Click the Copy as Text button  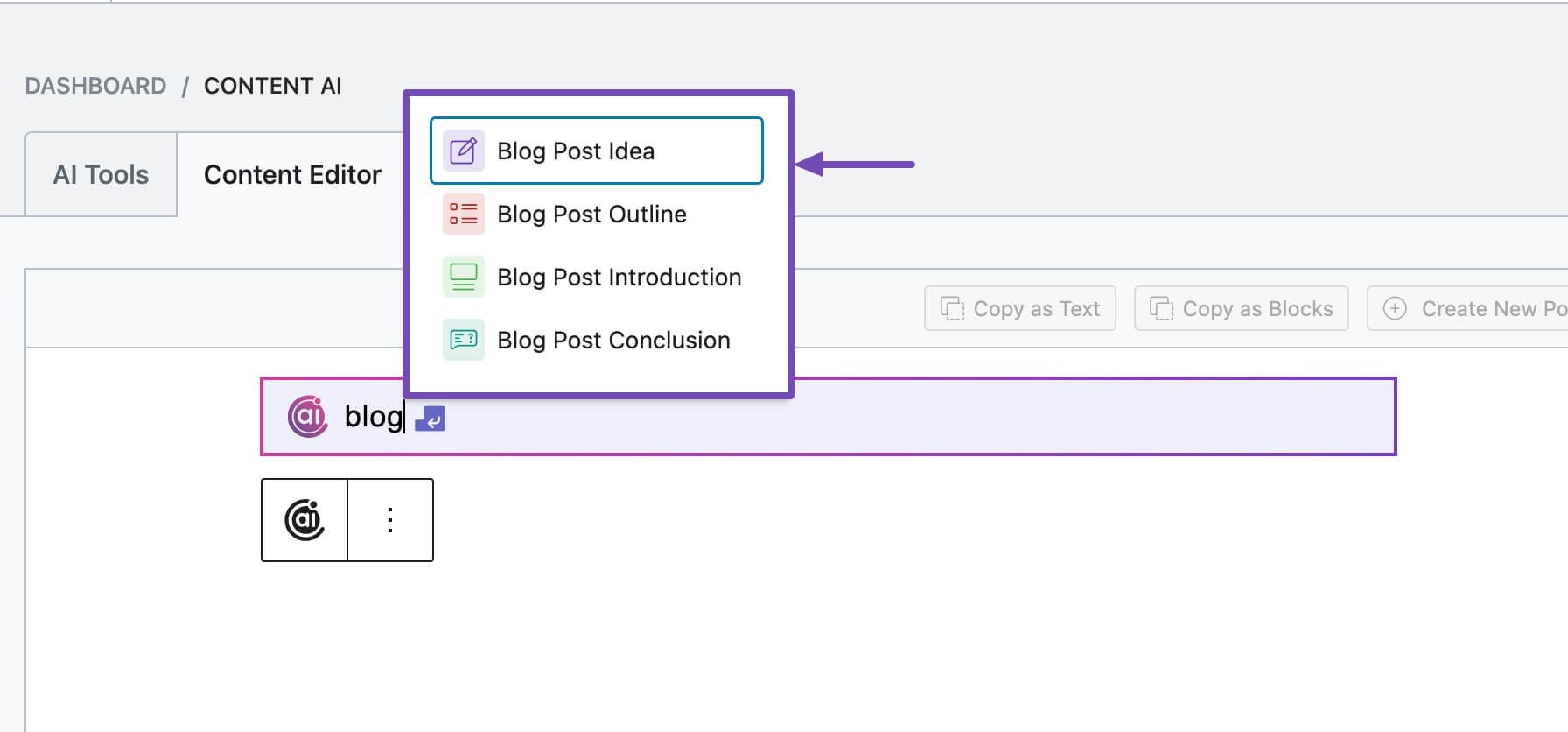point(1020,308)
